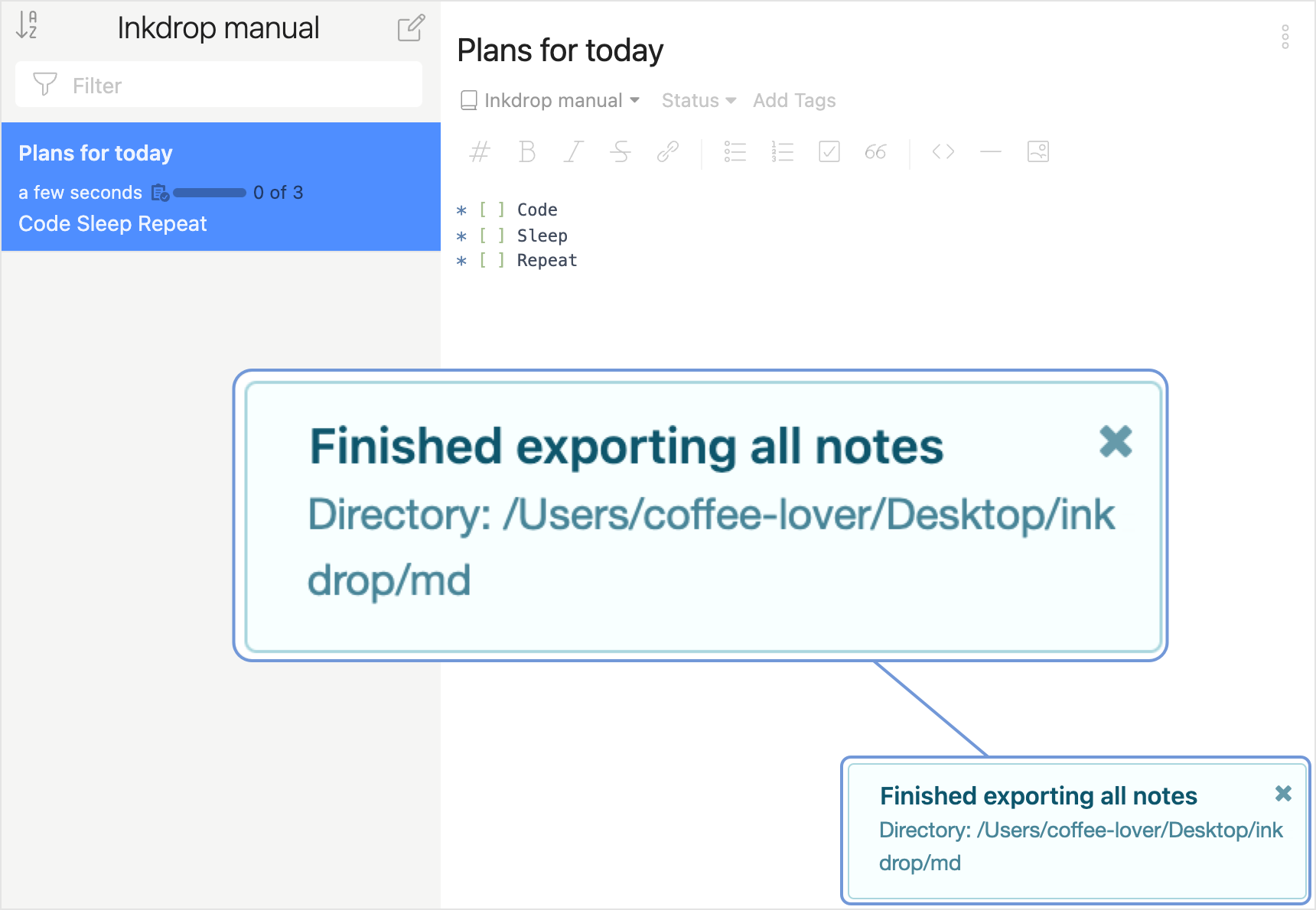Insert a numbered list
This screenshot has height=910, width=1316.
click(782, 152)
